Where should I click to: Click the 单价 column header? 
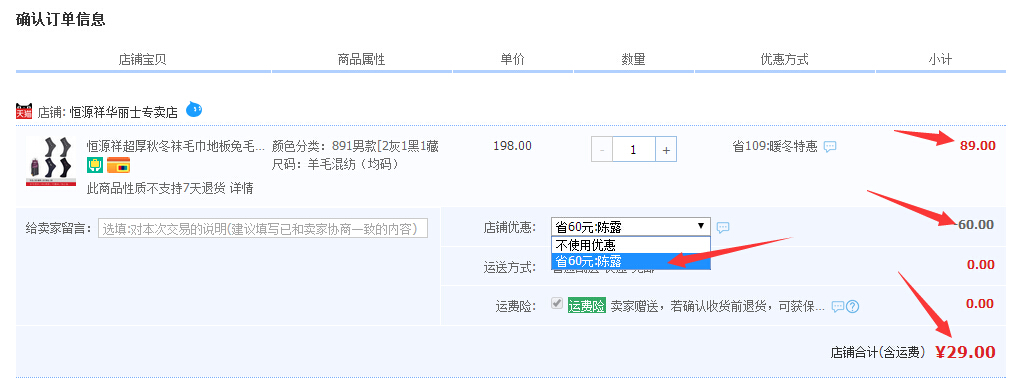[x=512, y=59]
